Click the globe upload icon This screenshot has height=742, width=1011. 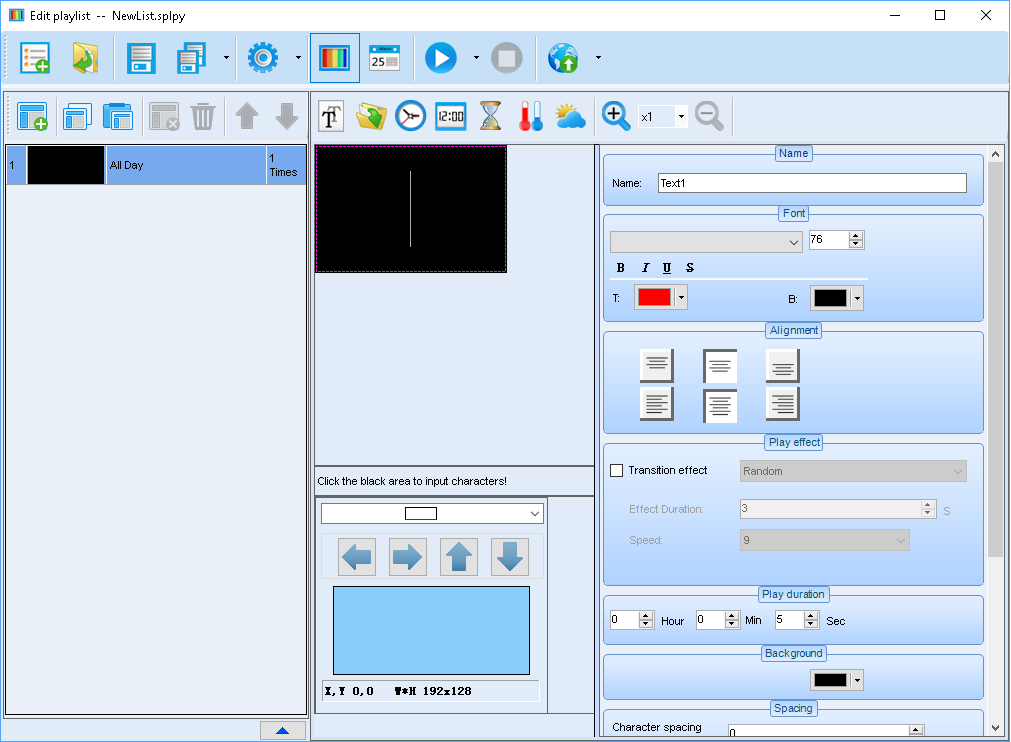564,58
